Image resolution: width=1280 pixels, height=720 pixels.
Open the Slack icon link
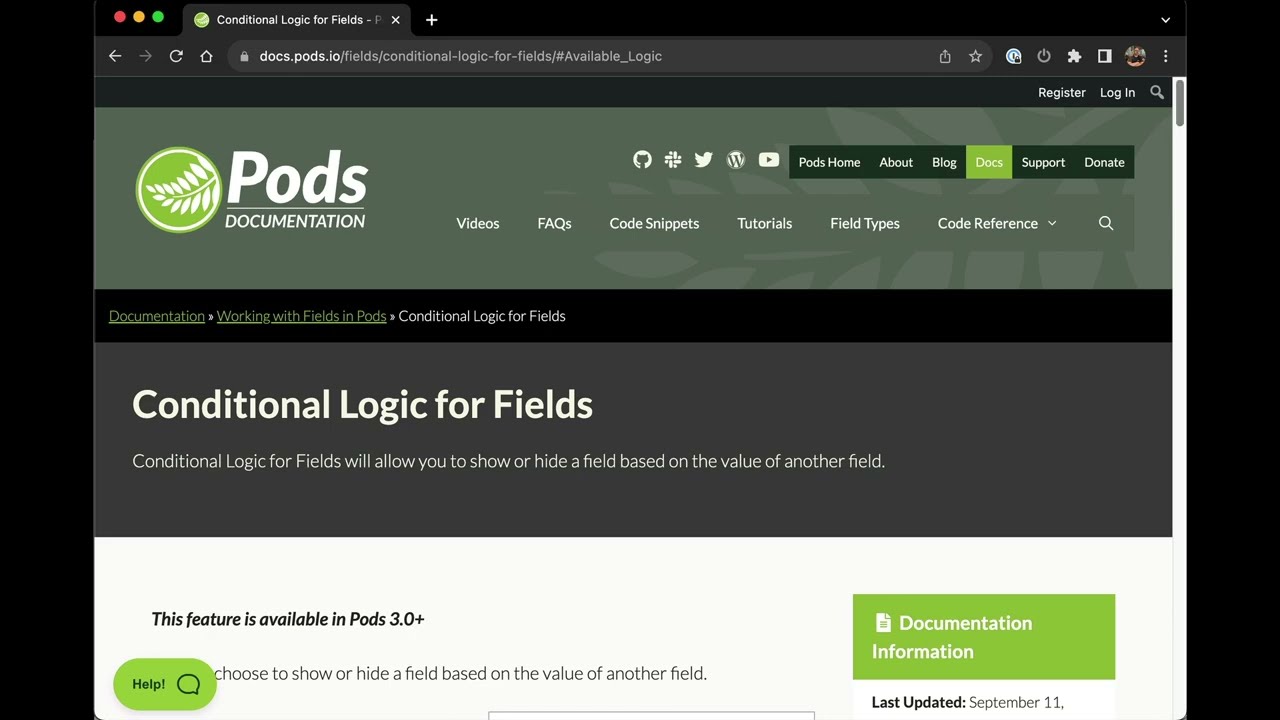tap(673, 160)
